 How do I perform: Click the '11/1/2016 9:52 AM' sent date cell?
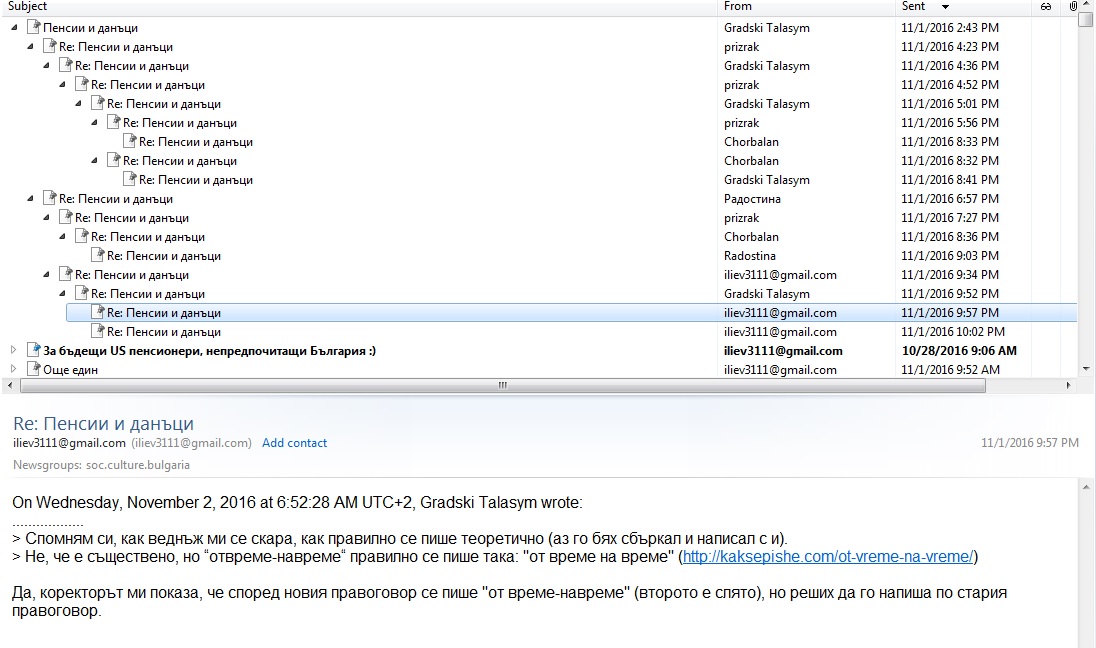[x=950, y=369]
